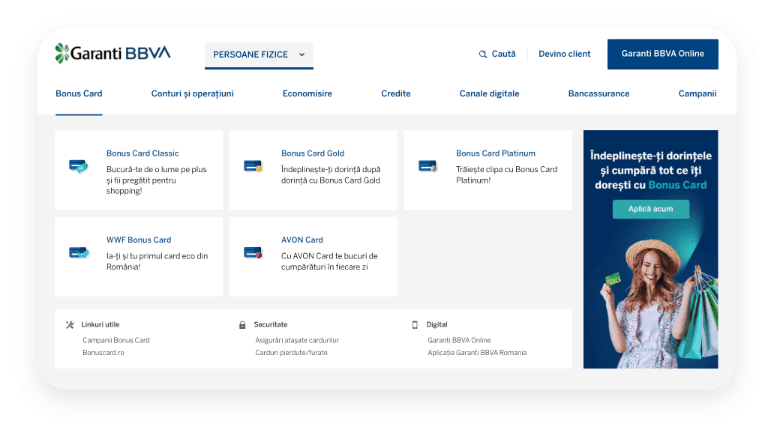Viewport: 774px width, 437px height.
Task: Open the Campanii menu
Action: [x=697, y=93]
